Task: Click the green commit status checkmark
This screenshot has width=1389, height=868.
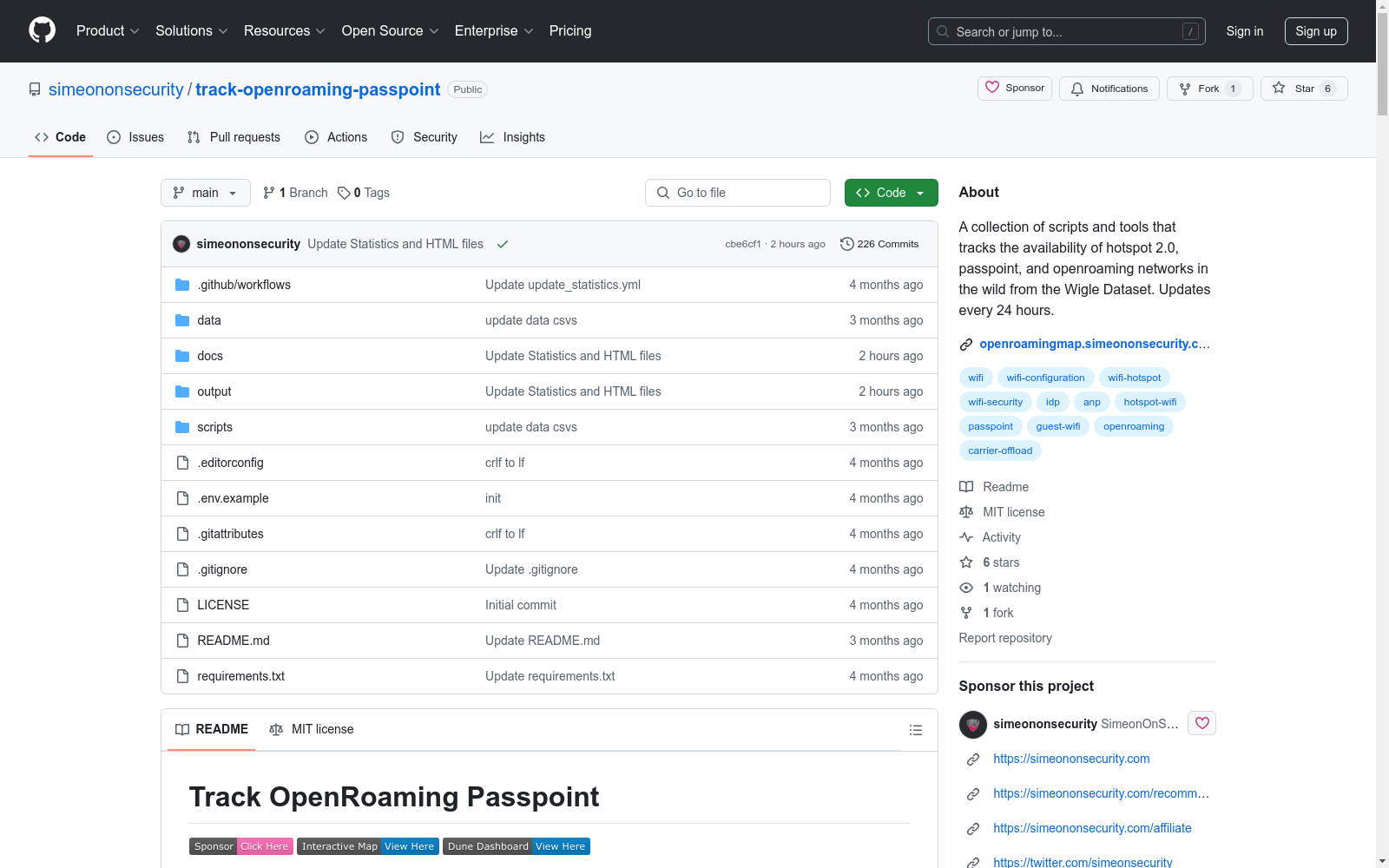Action: (x=503, y=244)
